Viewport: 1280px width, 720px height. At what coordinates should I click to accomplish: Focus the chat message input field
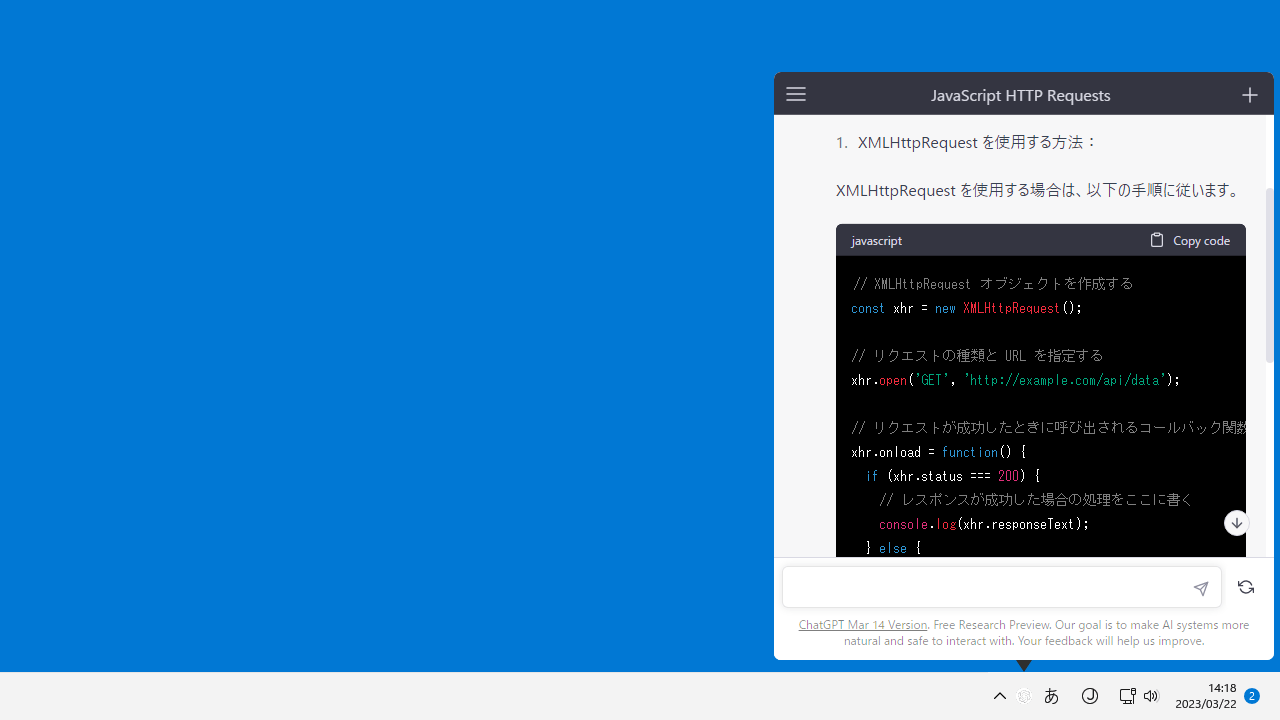point(1001,588)
